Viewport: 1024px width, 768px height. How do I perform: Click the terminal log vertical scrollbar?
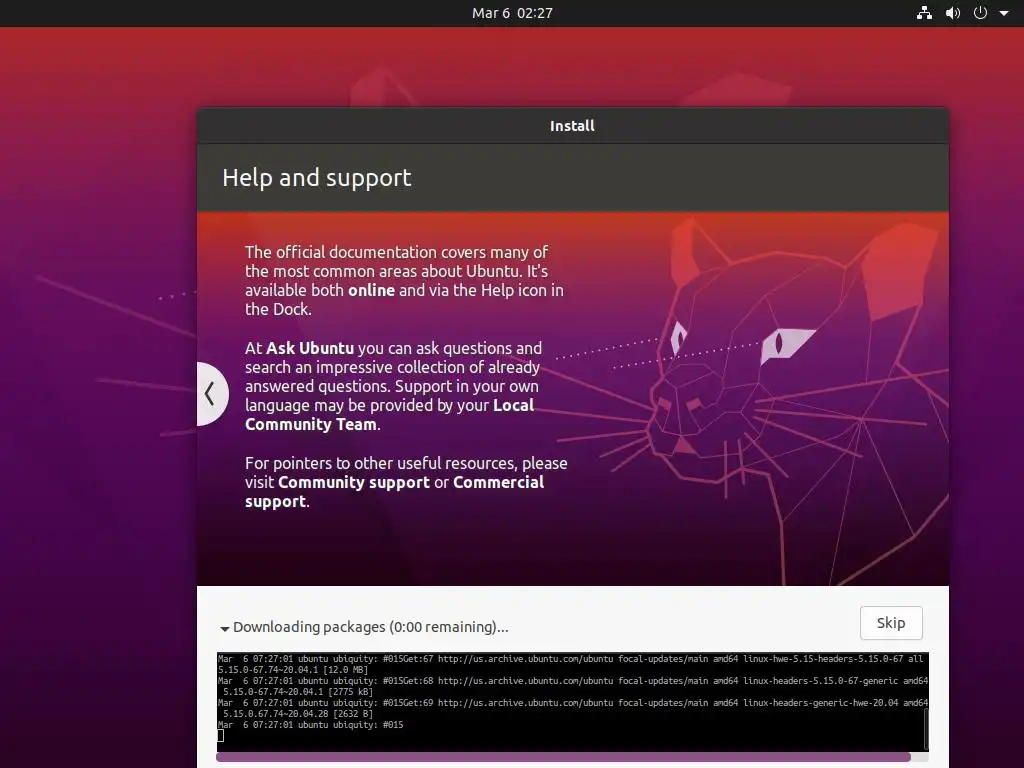[925, 729]
